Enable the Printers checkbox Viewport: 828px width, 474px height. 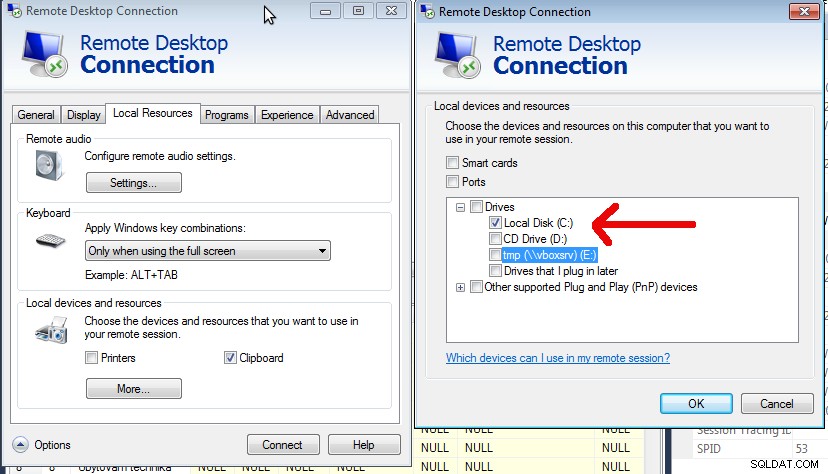[91, 358]
